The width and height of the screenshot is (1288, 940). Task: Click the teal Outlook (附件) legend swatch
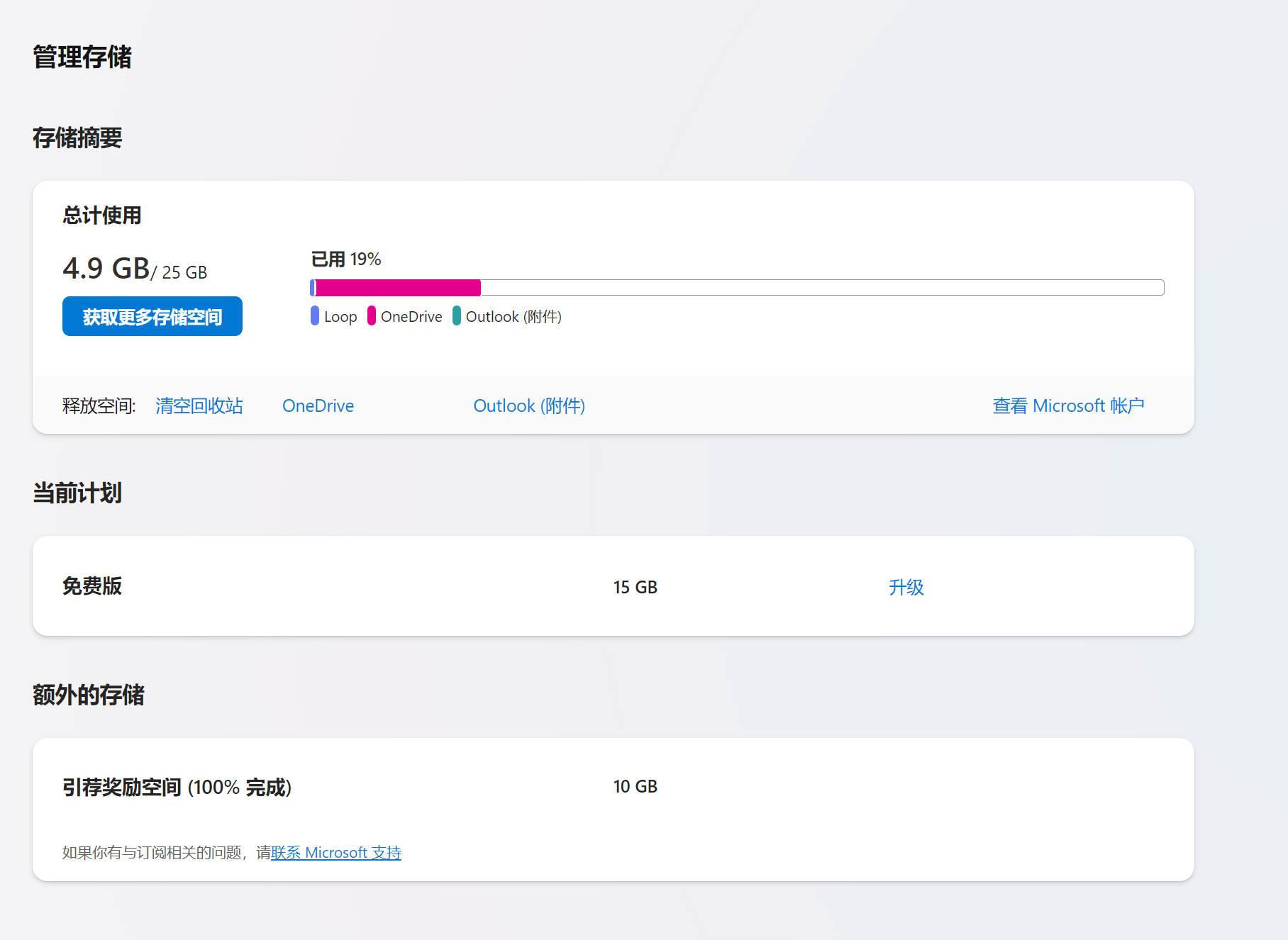pos(457,316)
